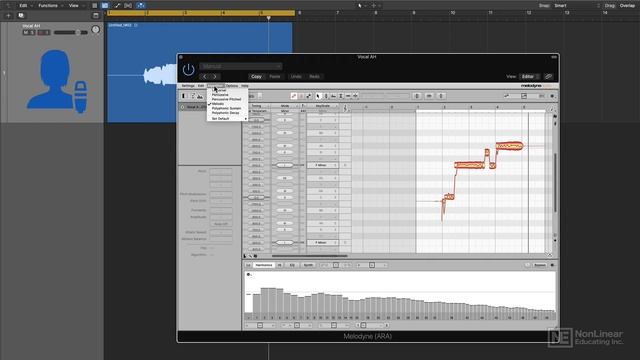The height and width of the screenshot is (360, 640).
Task: Open Sound Editor gear options
Action: click(x=552, y=265)
